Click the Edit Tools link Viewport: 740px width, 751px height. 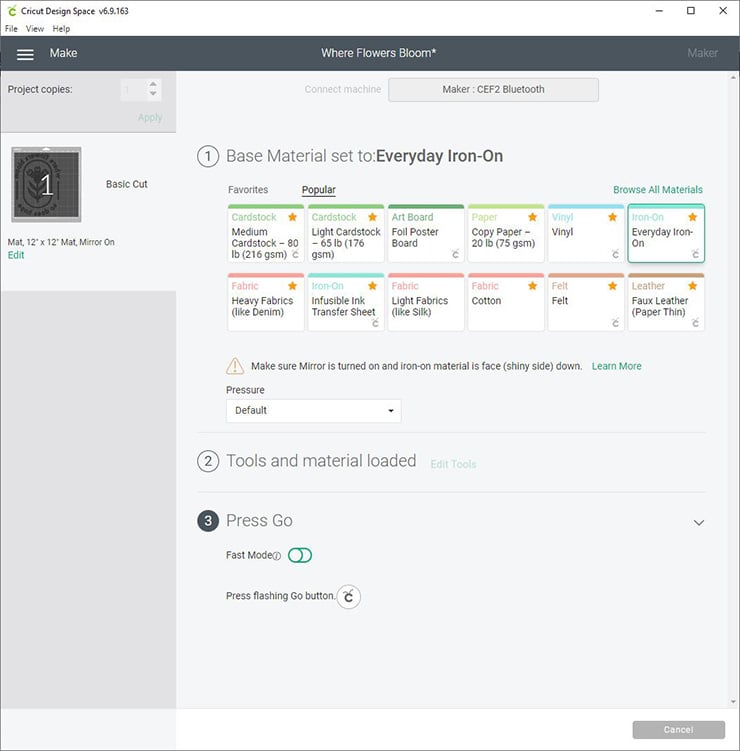[453, 464]
